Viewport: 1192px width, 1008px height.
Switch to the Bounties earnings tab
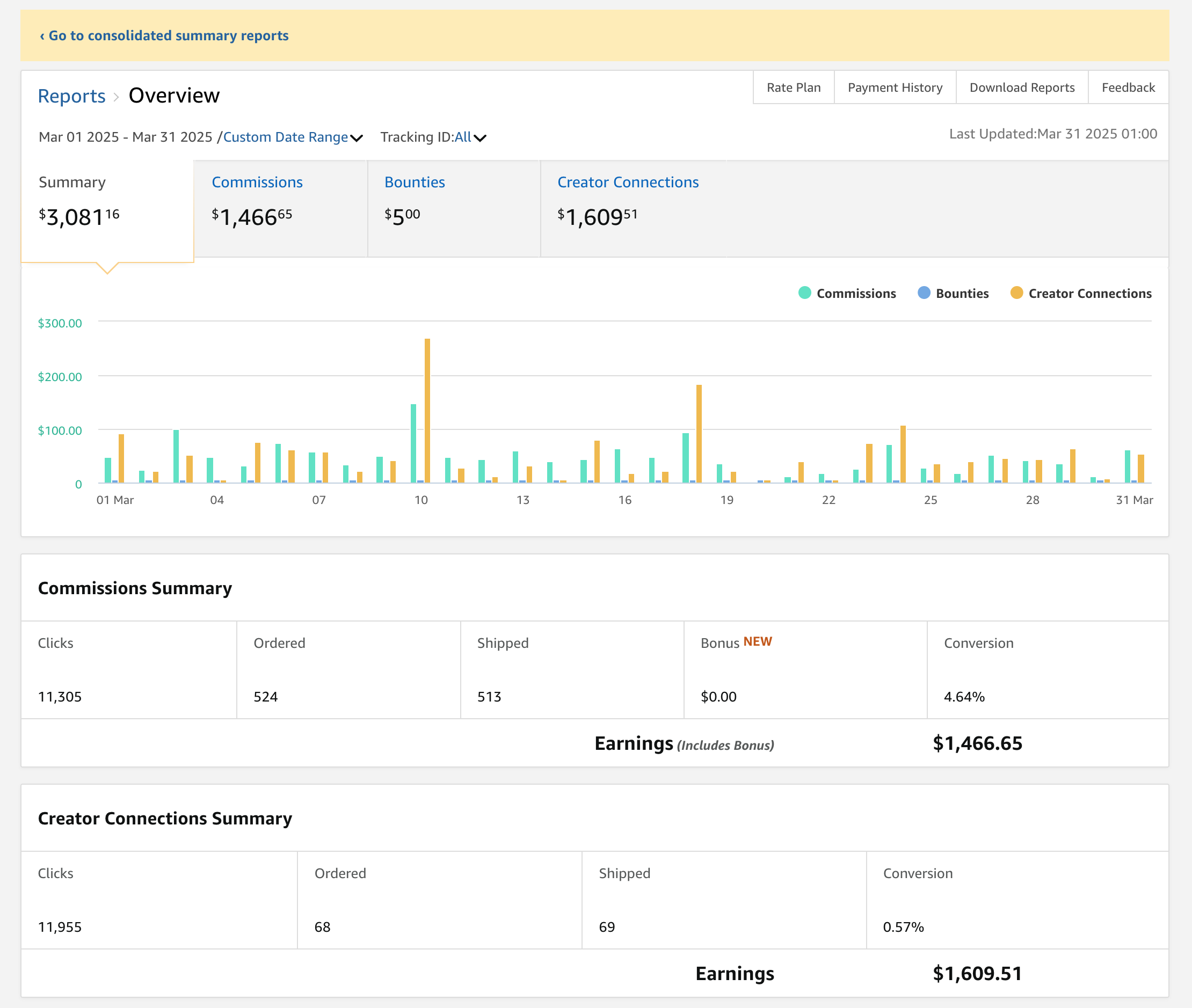[415, 182]
